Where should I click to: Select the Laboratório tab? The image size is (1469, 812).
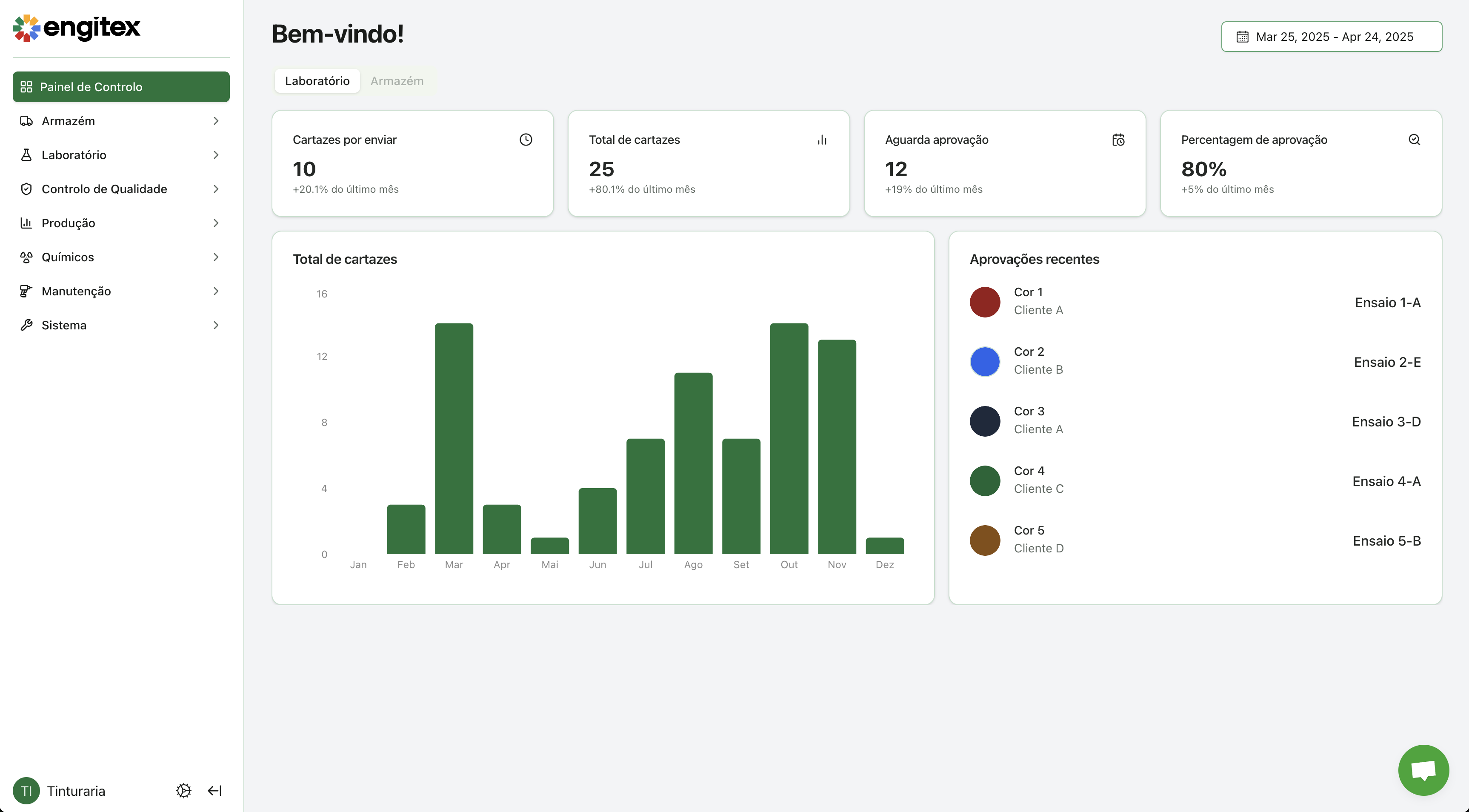[x=317, y=81]
